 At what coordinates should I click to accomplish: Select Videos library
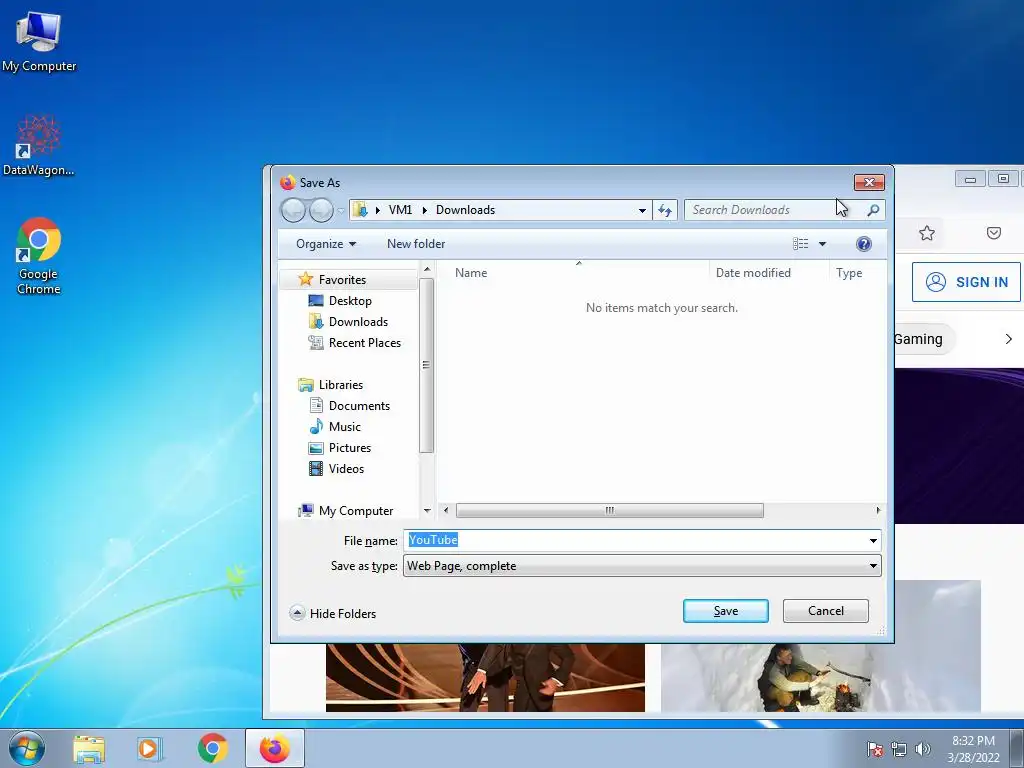346,468
